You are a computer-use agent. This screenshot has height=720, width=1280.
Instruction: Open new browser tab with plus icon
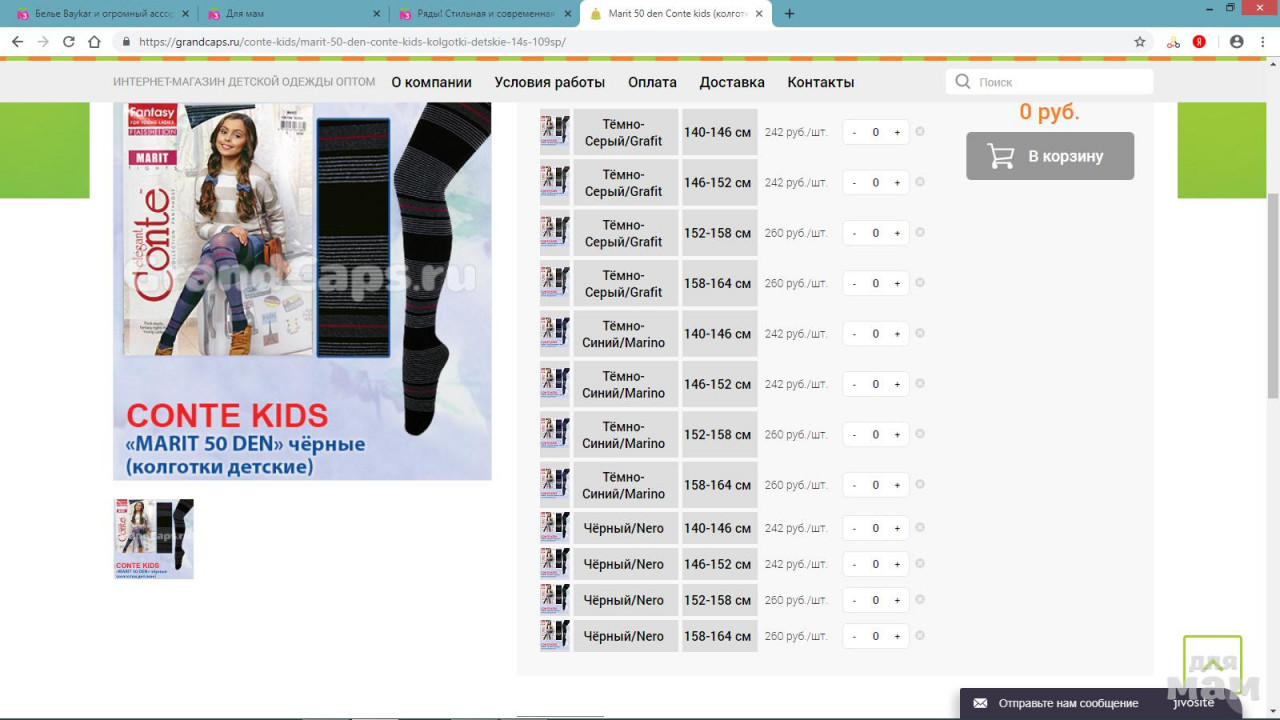tap(789, 14)
